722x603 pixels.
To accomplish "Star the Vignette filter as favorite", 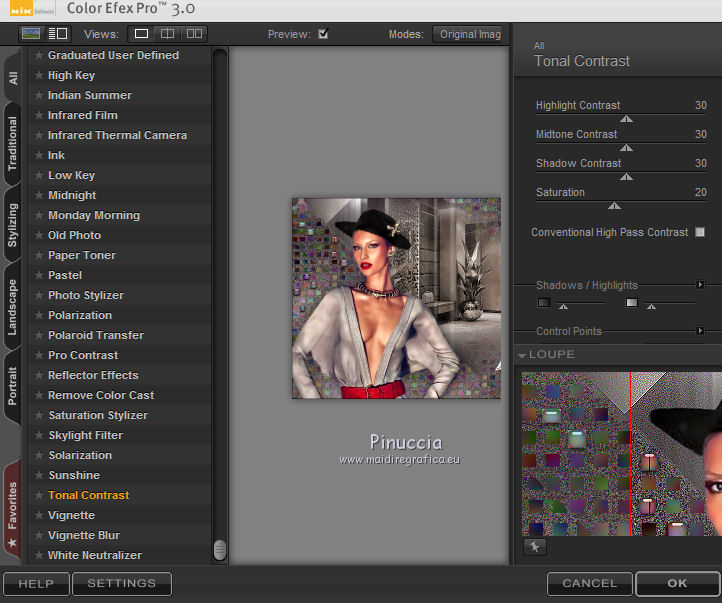I will (x=39, y=515).
